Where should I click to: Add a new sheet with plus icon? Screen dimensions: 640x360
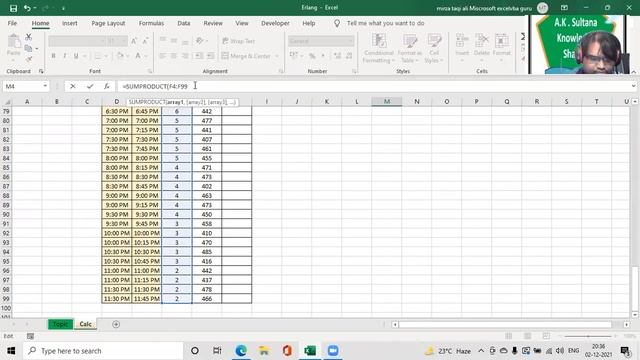116,324
